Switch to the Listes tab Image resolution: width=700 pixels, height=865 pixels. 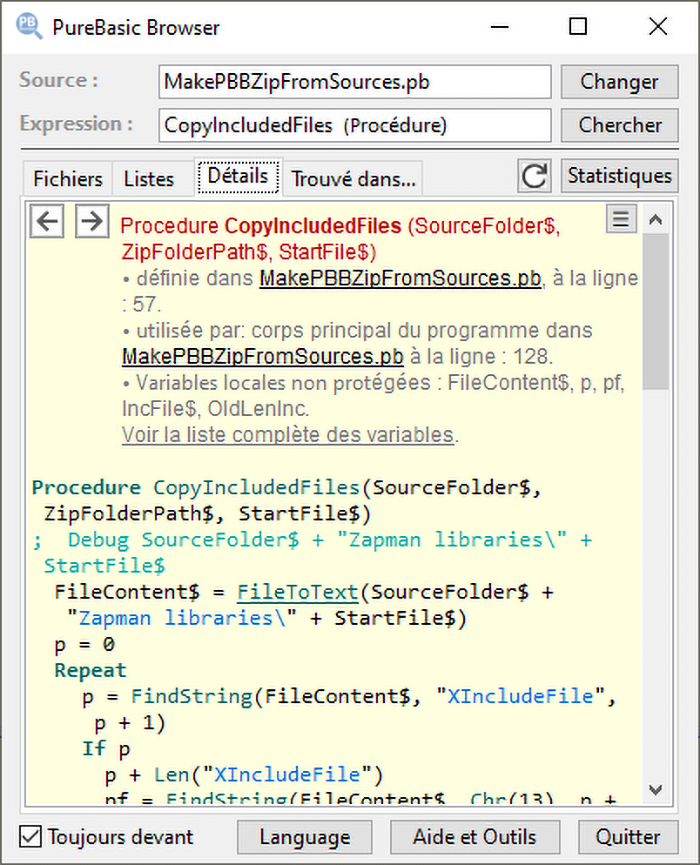149,179
